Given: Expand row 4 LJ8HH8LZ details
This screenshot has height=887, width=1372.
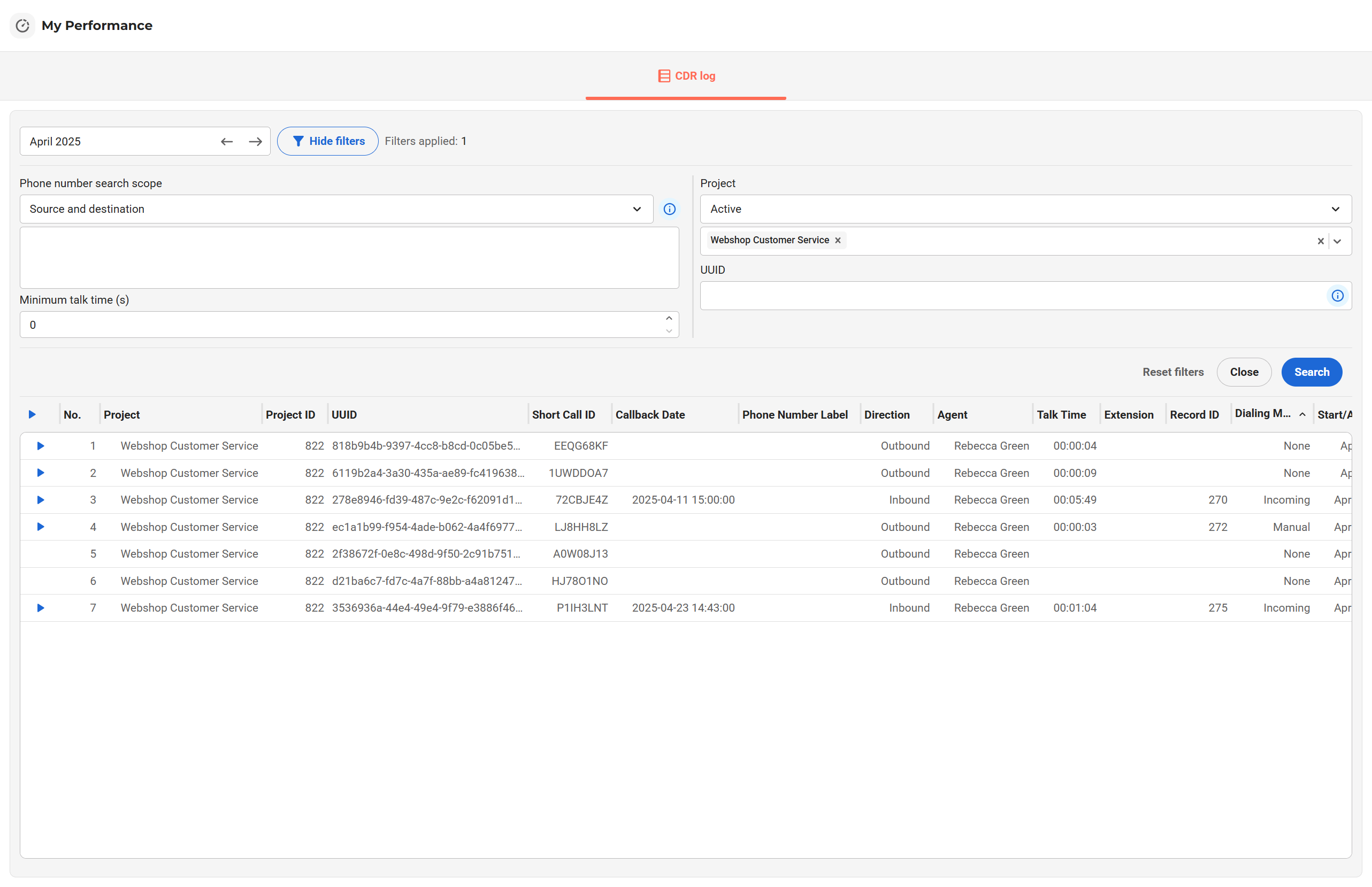Looking at the screenshot, I should [x=40, y=527].
